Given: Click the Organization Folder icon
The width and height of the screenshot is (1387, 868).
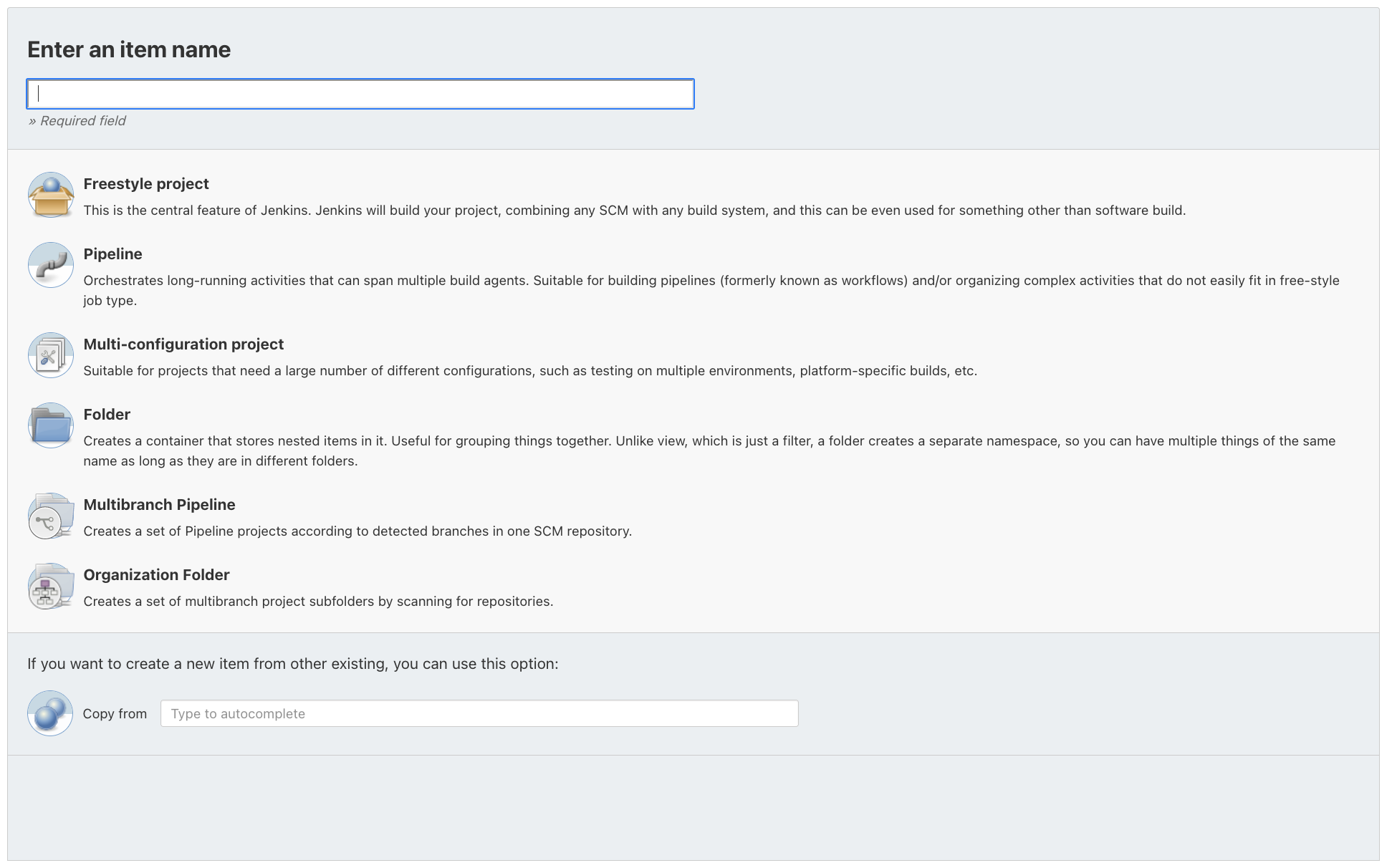Looking at the screenshot, I should 50,585.
